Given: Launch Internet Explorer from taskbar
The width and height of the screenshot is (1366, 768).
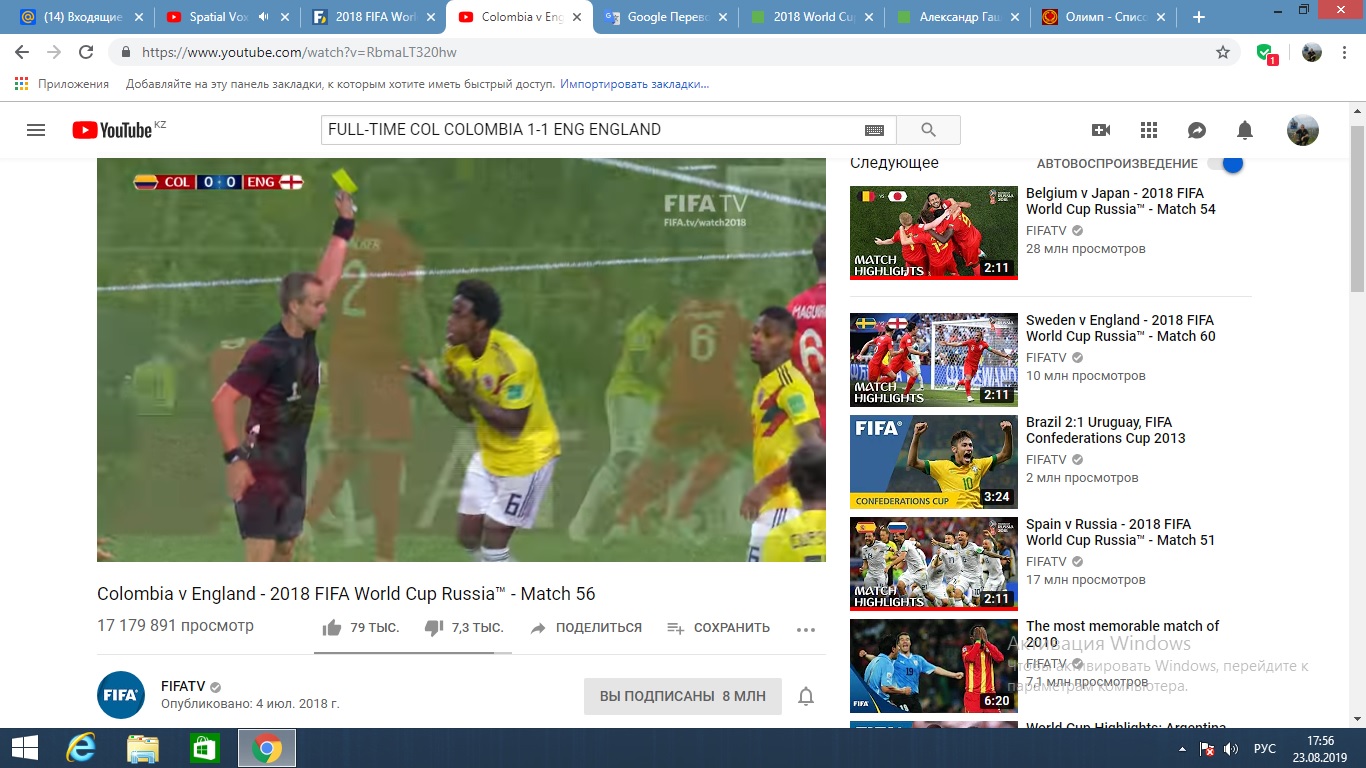Looking at the screenshot, I should (80, 747).
